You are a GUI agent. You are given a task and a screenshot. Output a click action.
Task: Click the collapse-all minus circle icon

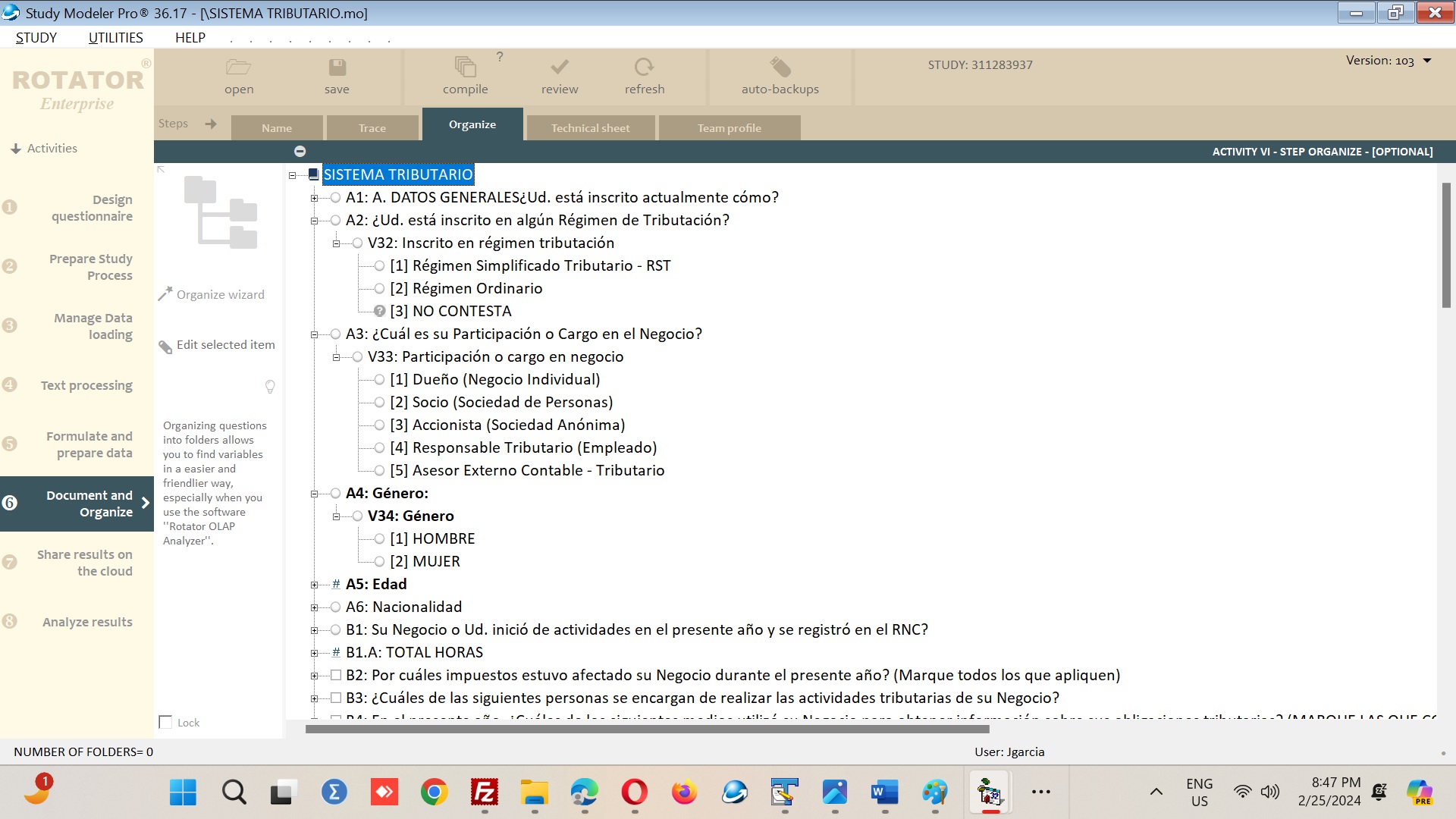[300, 152]
